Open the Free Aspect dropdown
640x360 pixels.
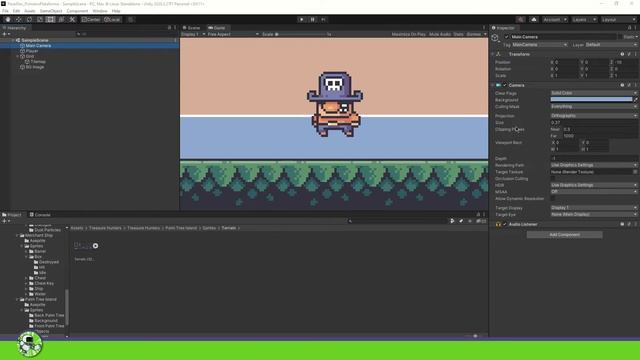(x=233, y=34)
